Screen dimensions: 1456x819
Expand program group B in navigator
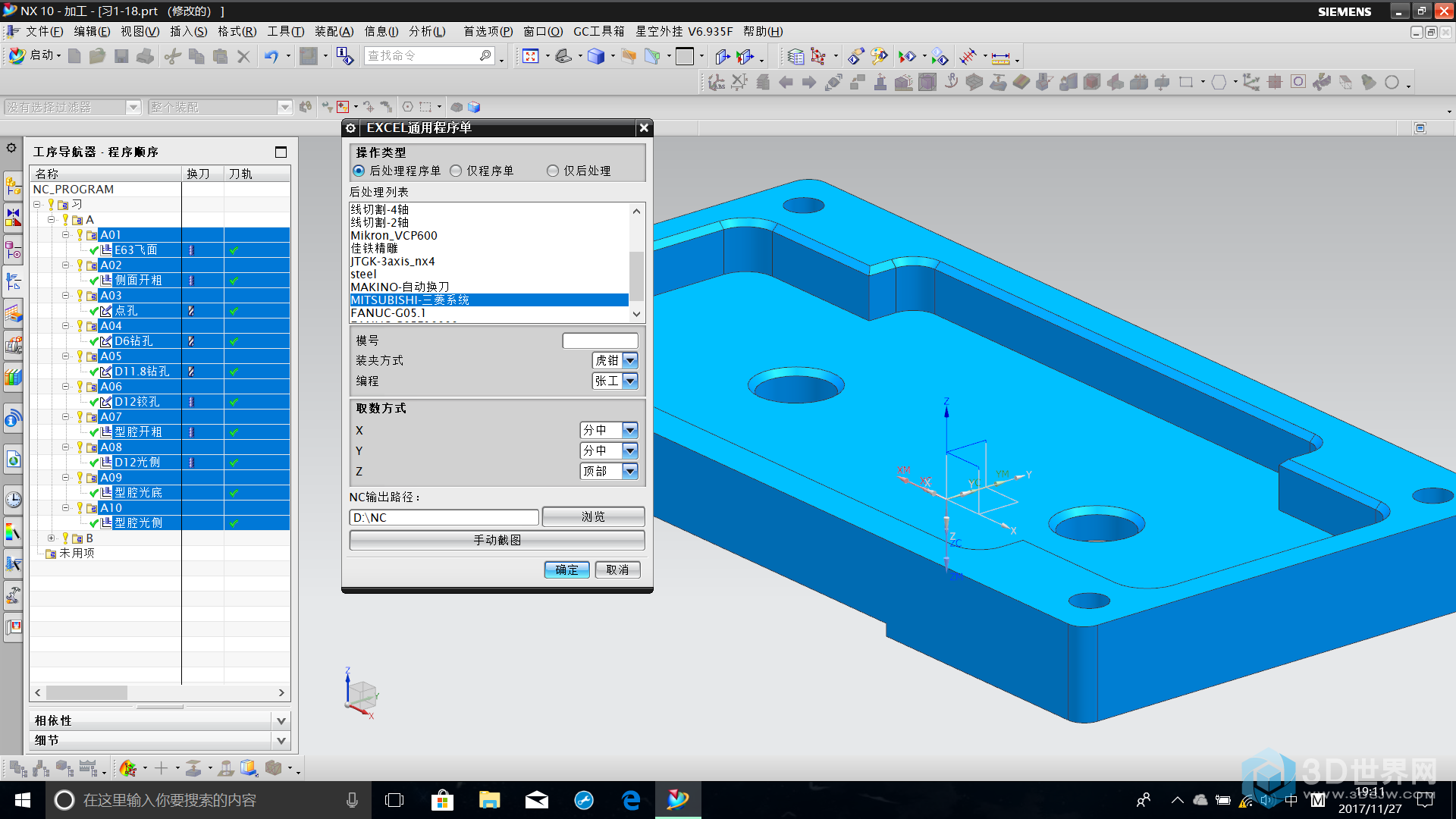point(52,538)
